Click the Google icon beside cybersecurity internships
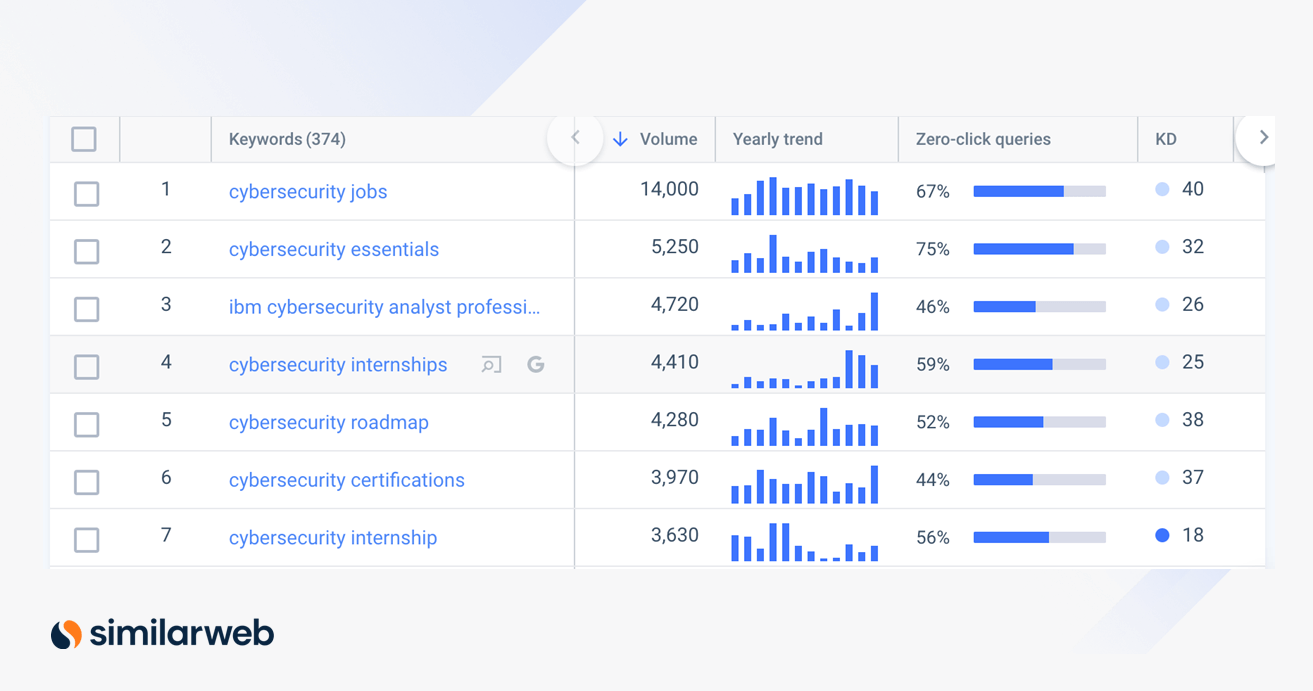Screen dimensions: 1313x691 coord(536,365)
